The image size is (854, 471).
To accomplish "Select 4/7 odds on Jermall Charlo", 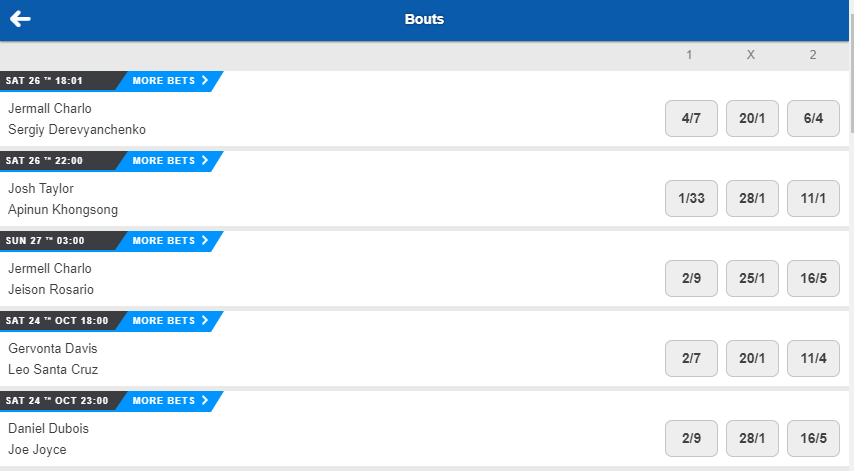I will pos(691,118).
